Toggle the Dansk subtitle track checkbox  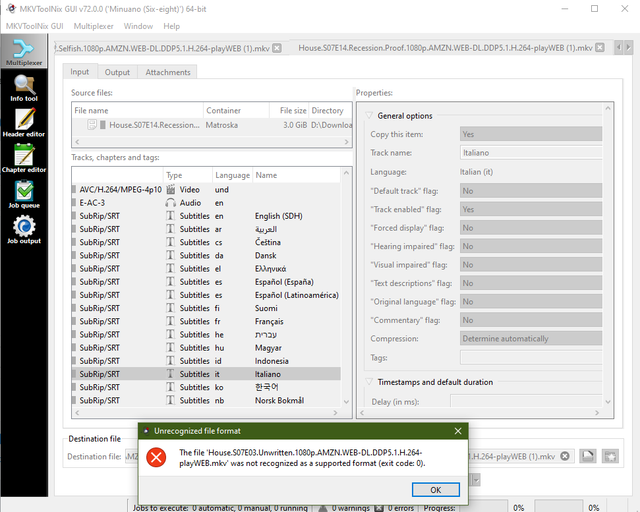point(74,255)
